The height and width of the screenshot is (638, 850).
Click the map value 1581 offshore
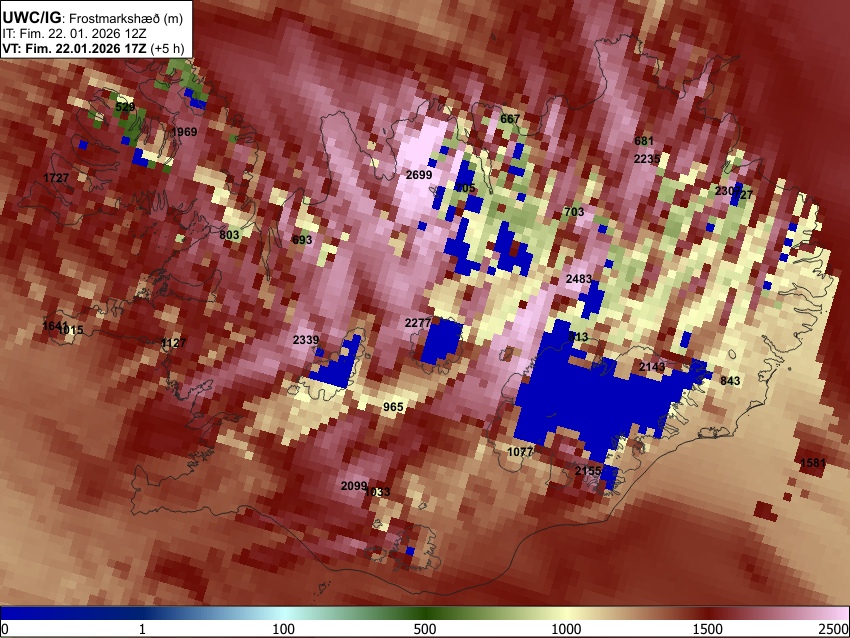813,463
